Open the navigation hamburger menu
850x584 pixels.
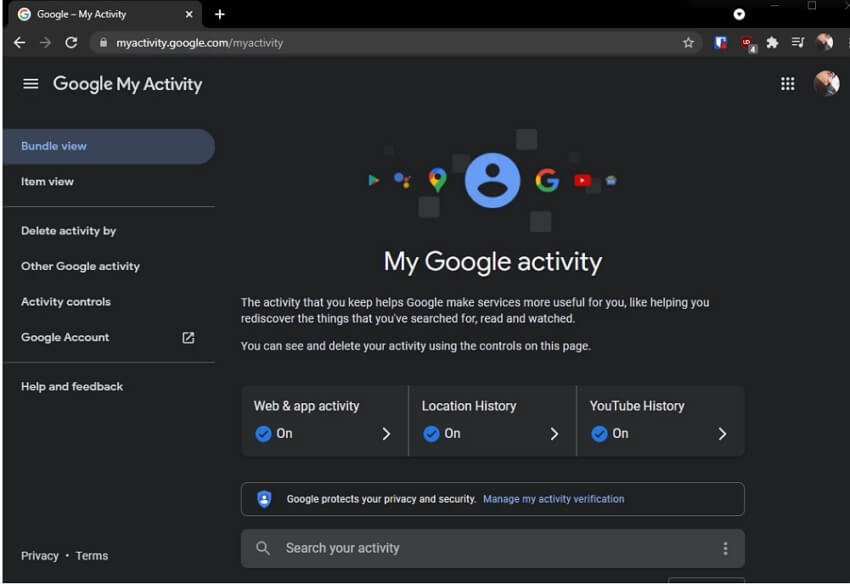click(x=30, y=84)
